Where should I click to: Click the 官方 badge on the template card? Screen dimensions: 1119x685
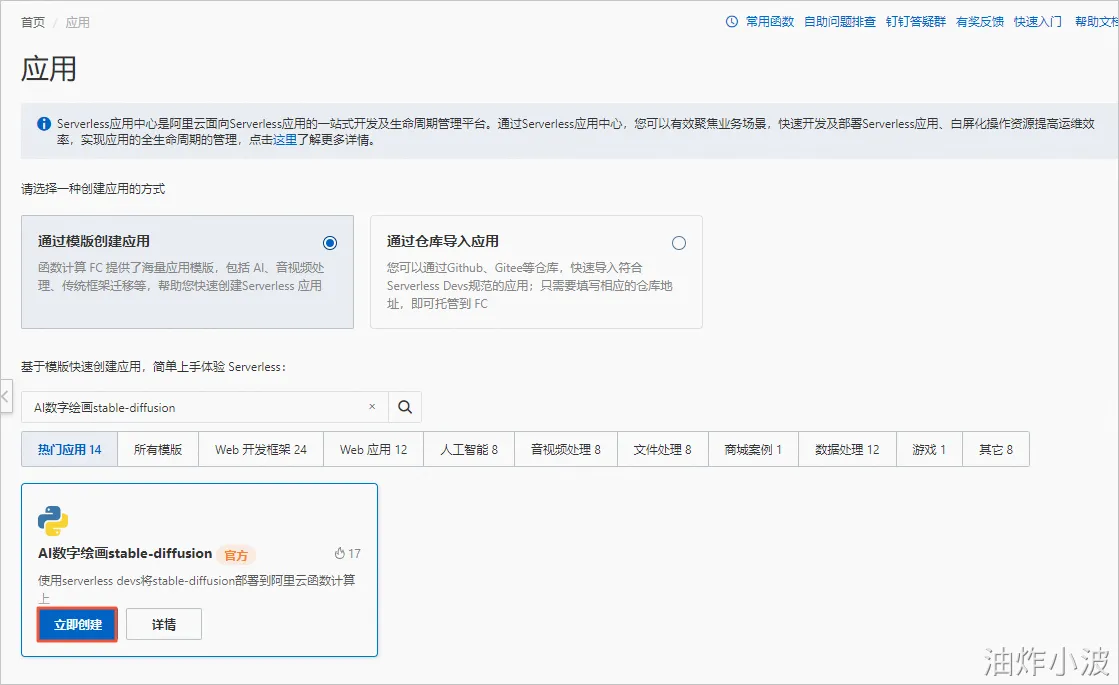pos(236,555)
